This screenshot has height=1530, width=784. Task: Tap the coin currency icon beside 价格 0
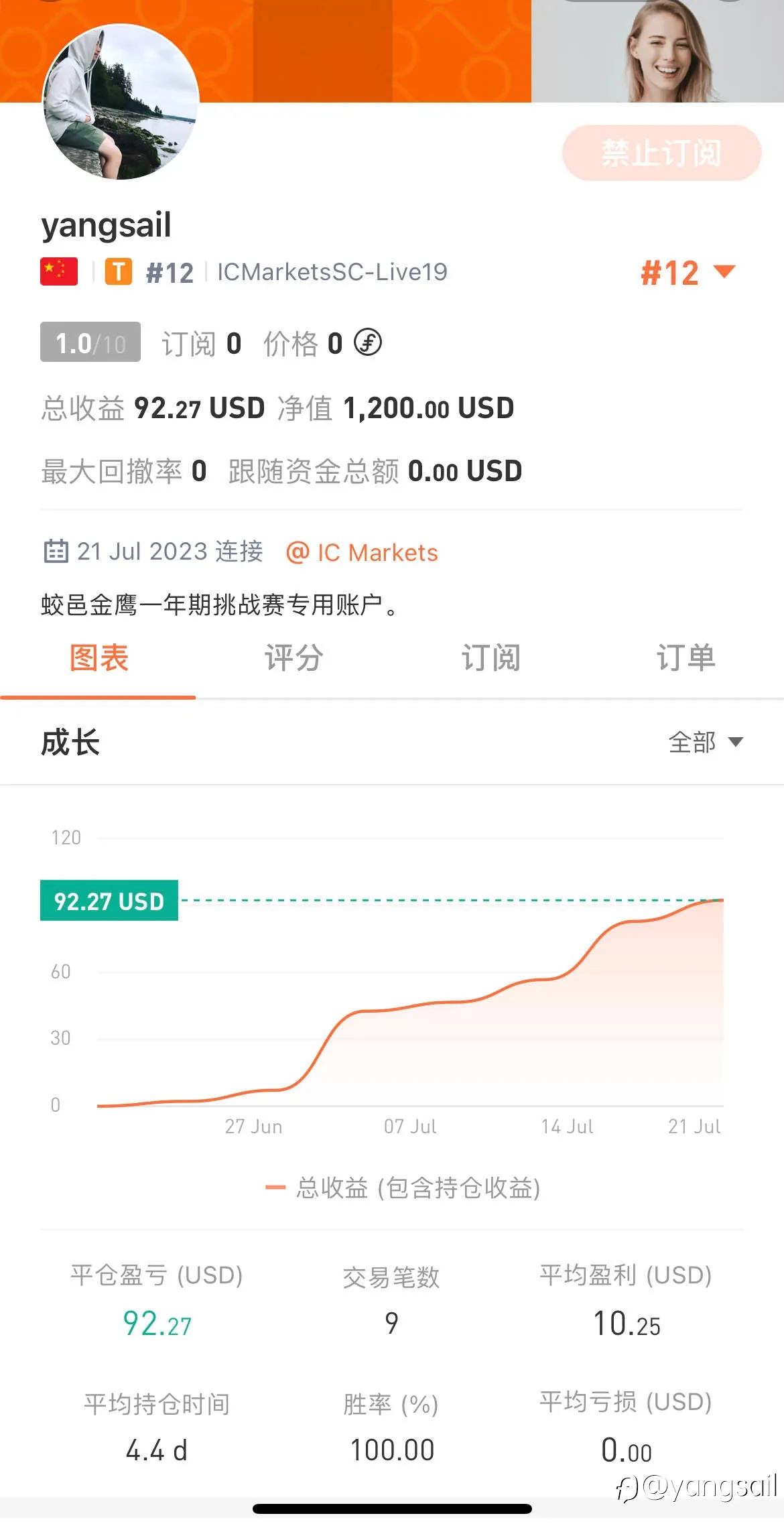point(368,342)
